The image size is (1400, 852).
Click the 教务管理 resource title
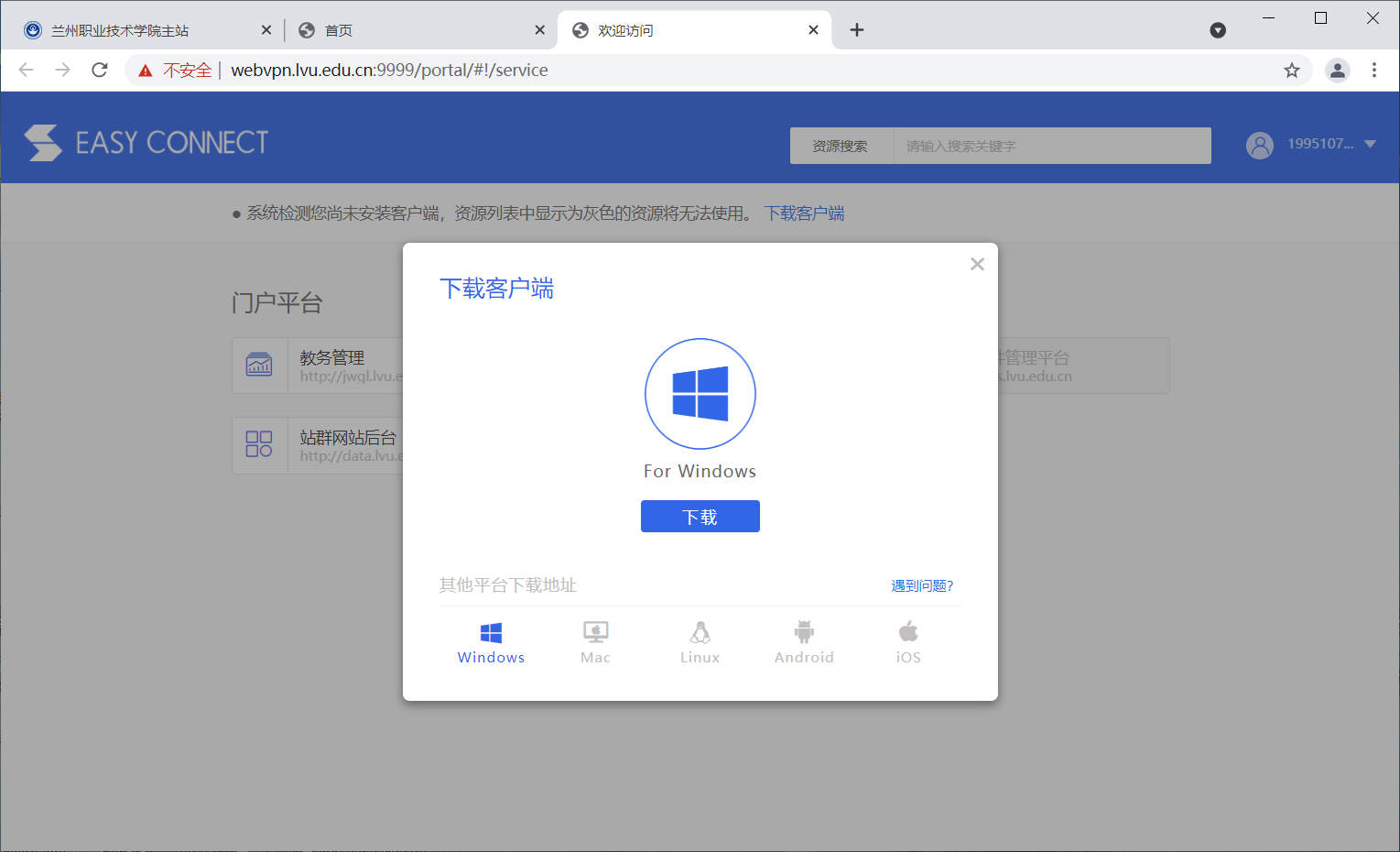point(332,357)
